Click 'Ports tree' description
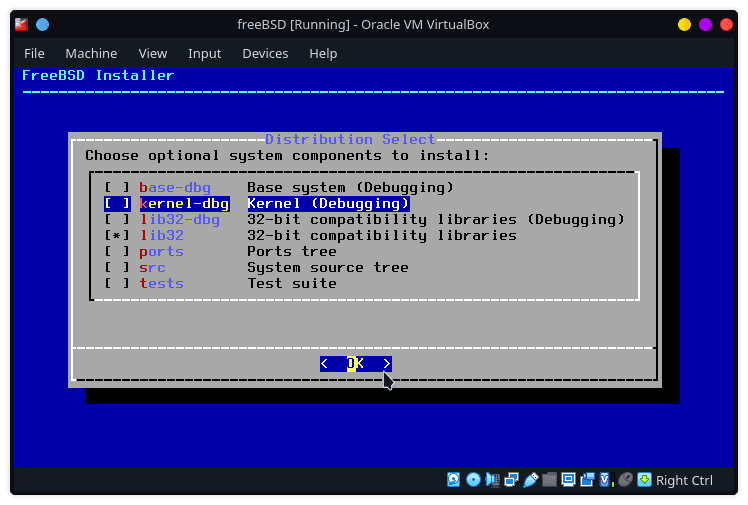 click(x=291, y=251)
